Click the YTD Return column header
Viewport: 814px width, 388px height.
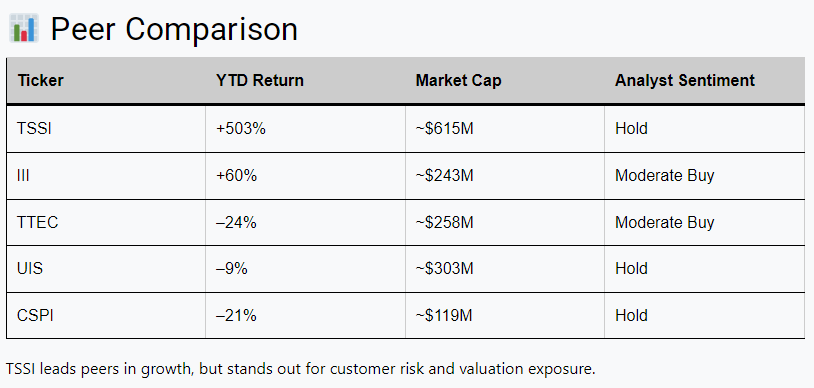click(x=260, y=81)
